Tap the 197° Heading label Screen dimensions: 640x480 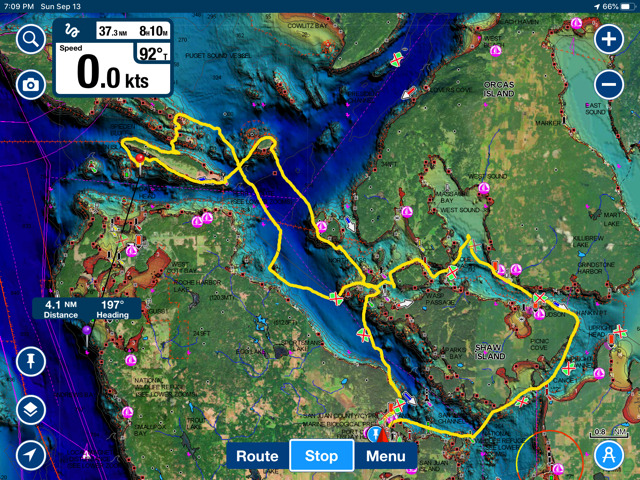pos(112,309)
